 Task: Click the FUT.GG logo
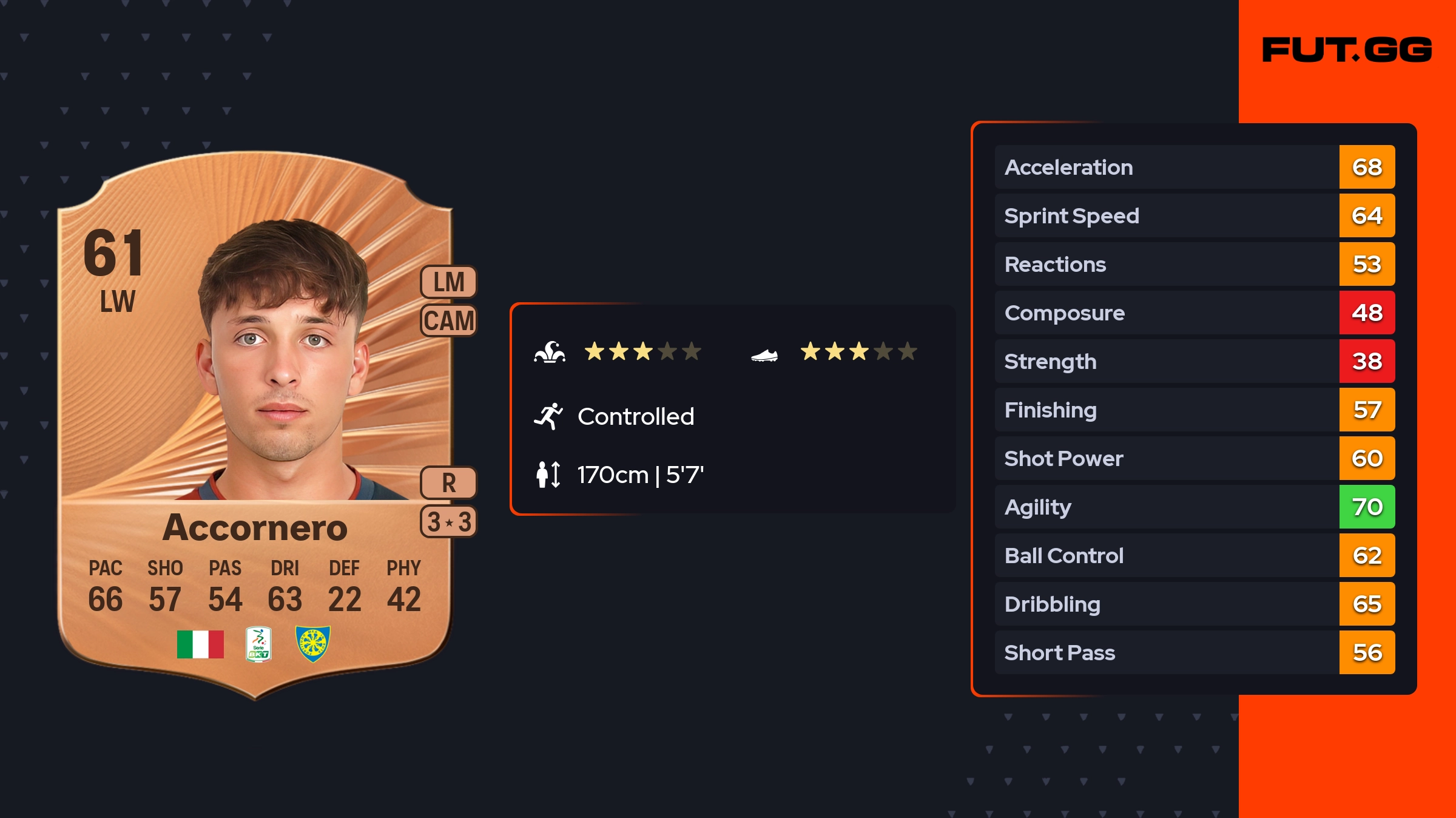point(1347,50)
